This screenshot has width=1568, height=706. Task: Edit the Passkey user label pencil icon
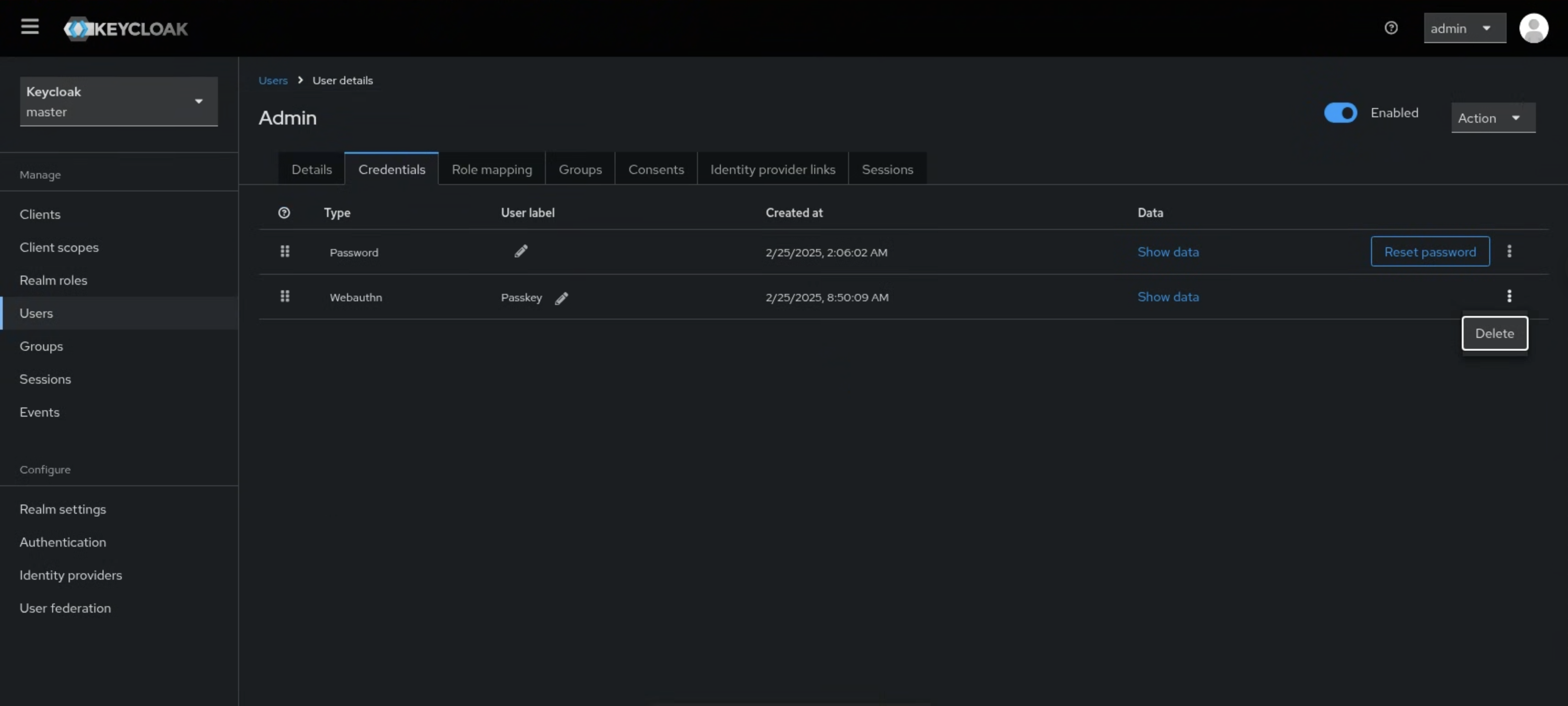click(x=561, y=298)
